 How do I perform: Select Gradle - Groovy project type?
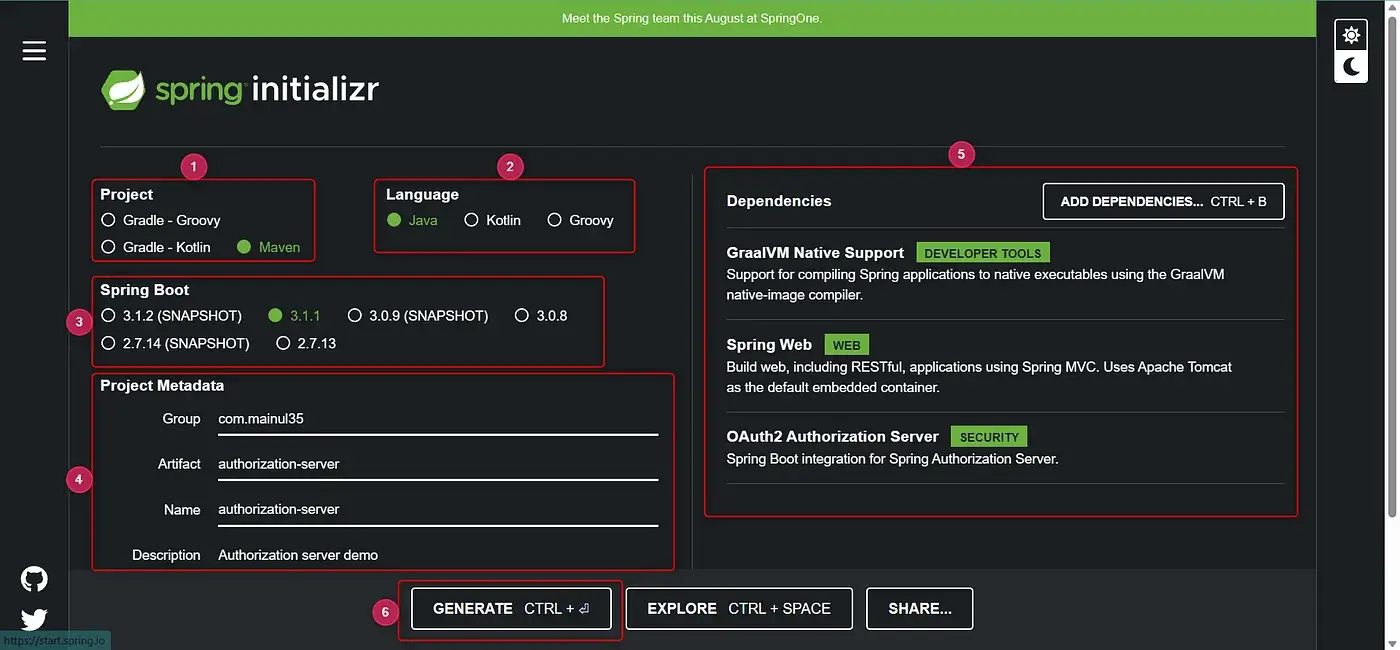161,220
